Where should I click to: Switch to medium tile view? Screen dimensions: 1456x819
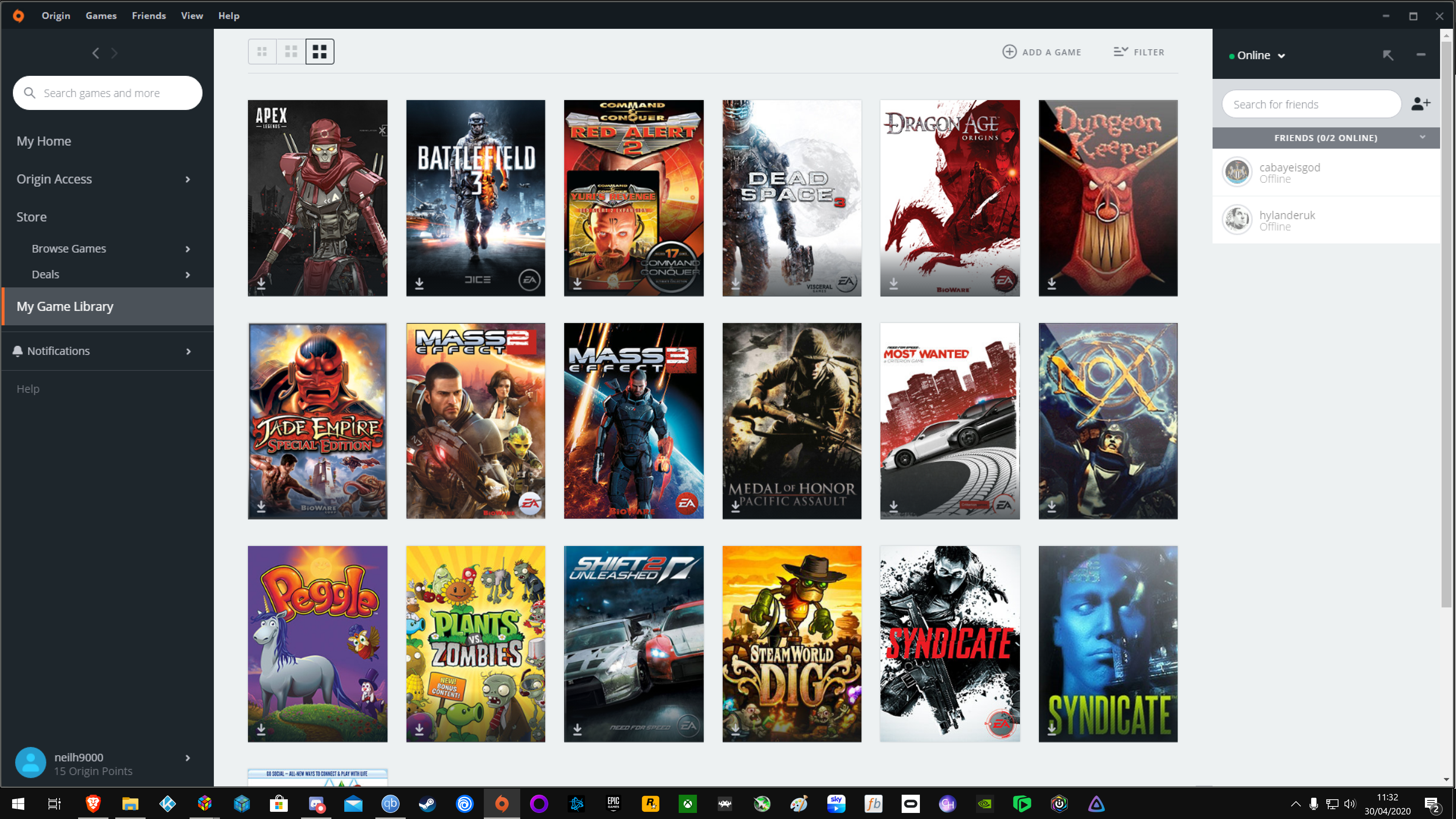pos(291,52)
